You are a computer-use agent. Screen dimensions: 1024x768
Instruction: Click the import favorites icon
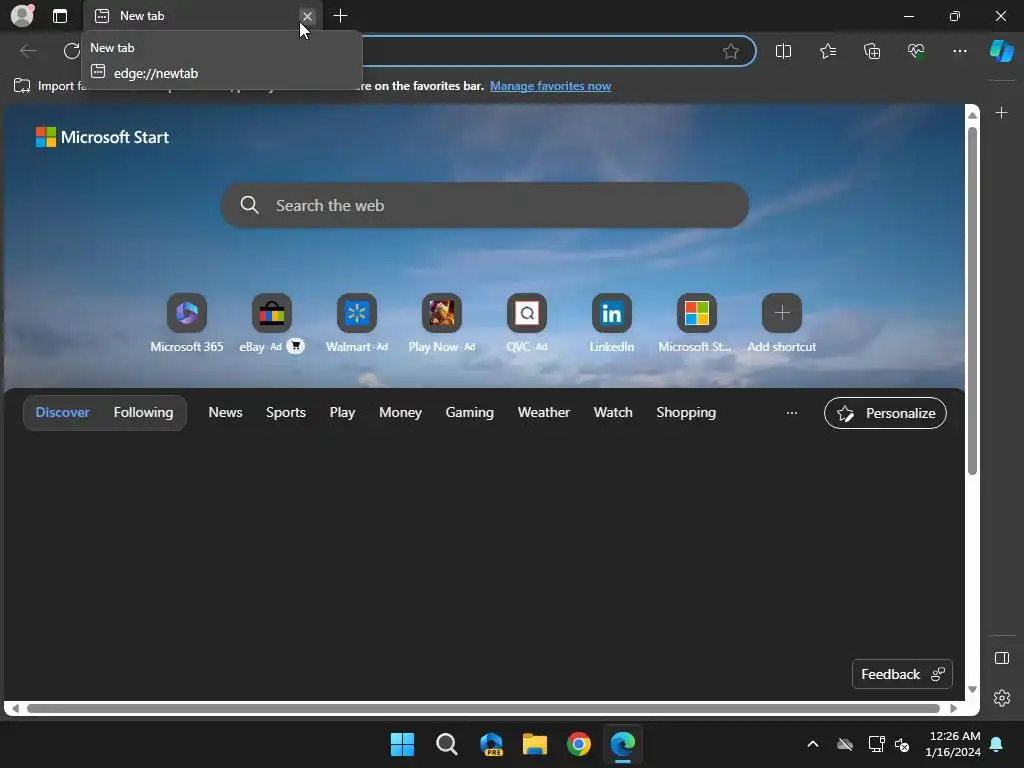(x=22, y=86)
